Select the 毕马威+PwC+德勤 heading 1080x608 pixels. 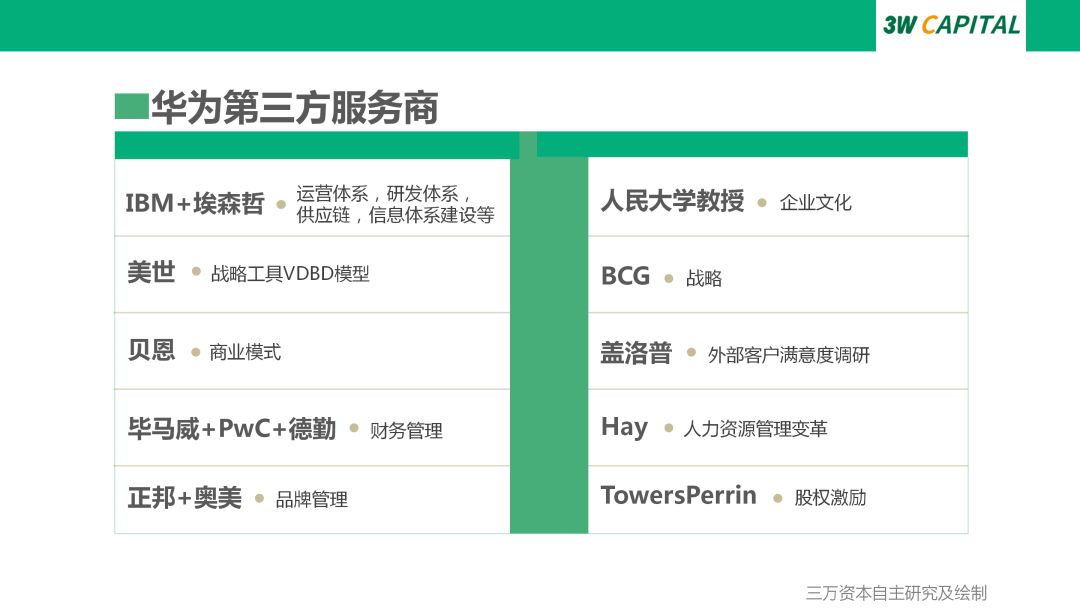[x=231, y=429]
